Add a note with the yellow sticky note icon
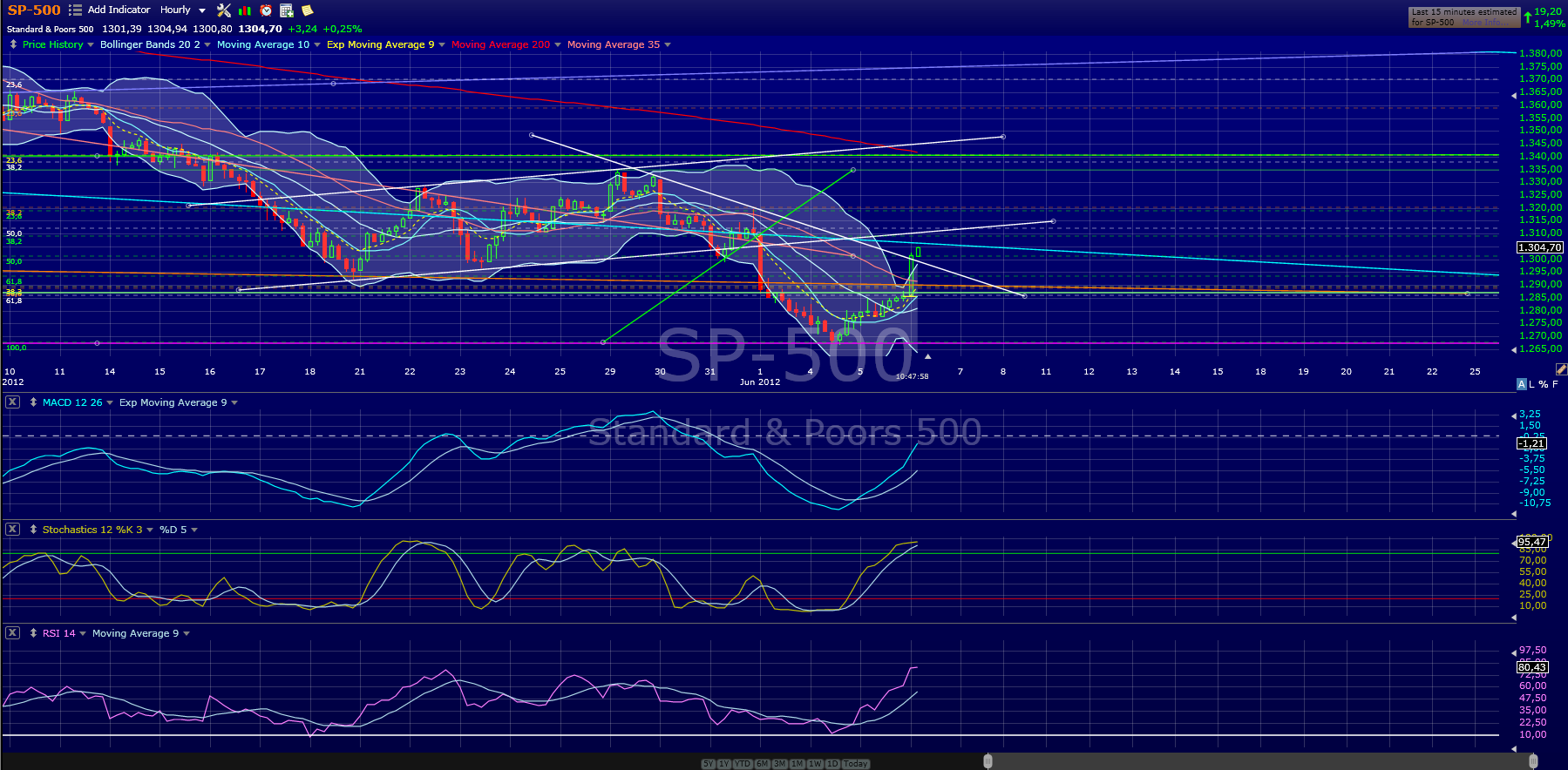This screenshot has height=770, width=1568. pos(307,10)
